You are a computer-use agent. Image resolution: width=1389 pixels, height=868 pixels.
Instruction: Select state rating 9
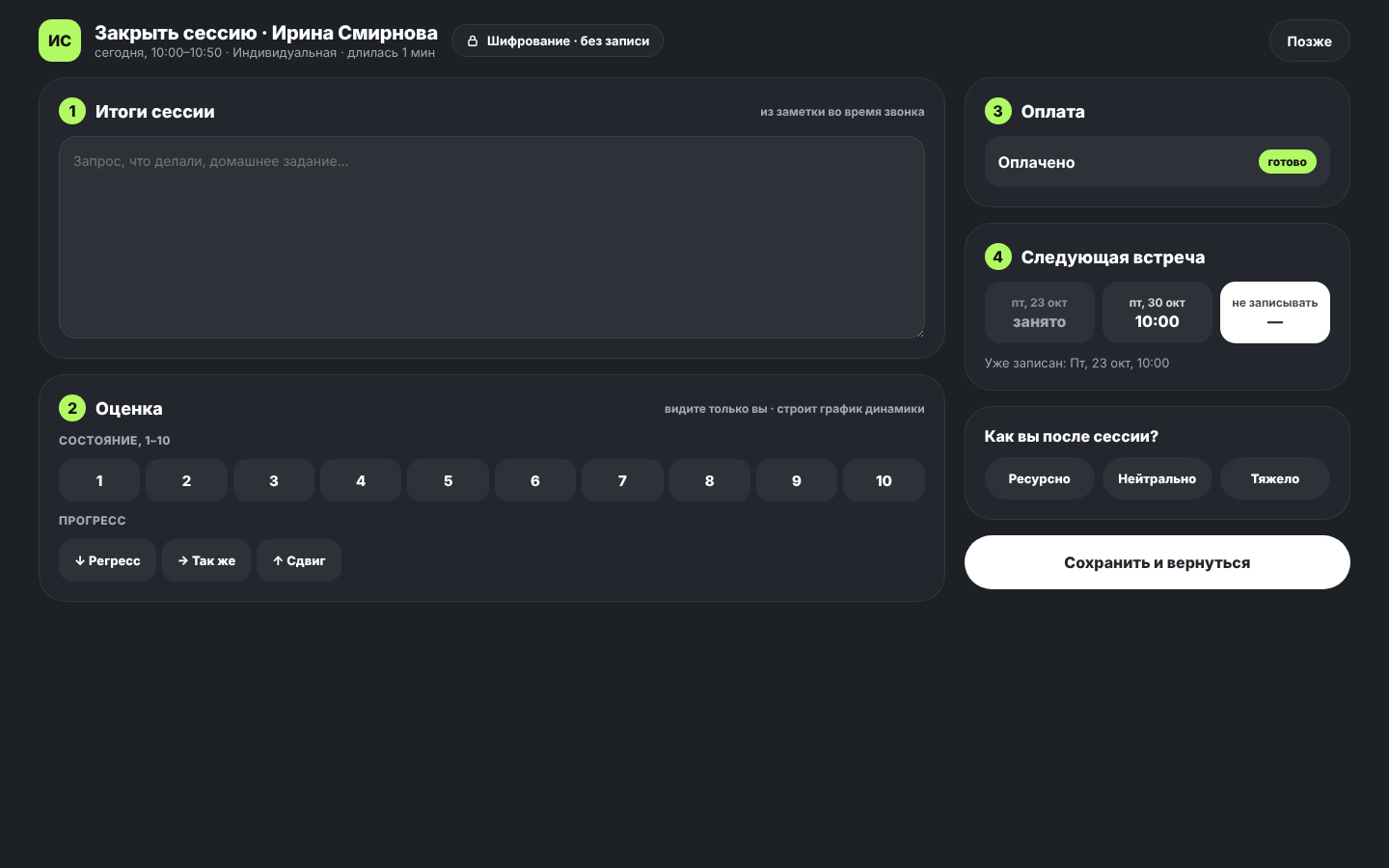pyautogui.click(x=797, y=480)
